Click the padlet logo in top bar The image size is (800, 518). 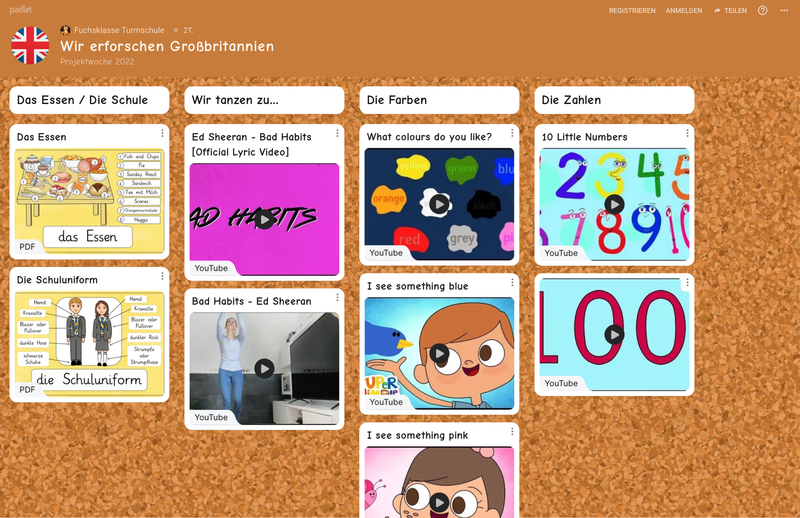21,9
